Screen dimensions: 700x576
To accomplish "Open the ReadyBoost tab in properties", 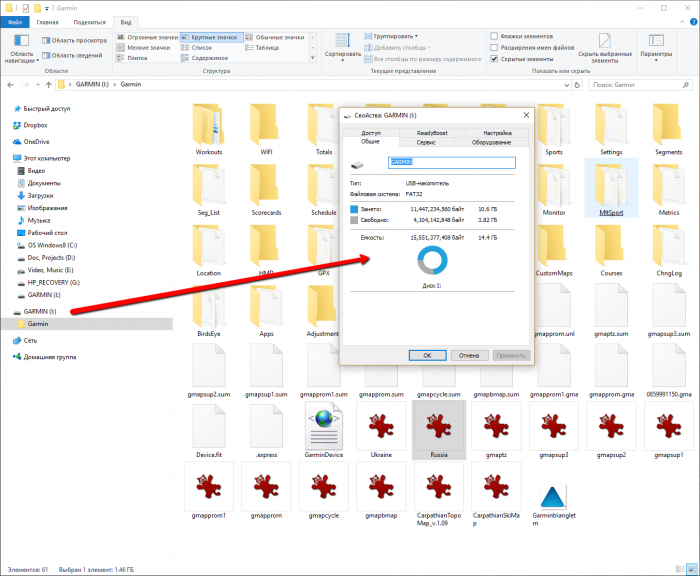I will coord(432,133).
